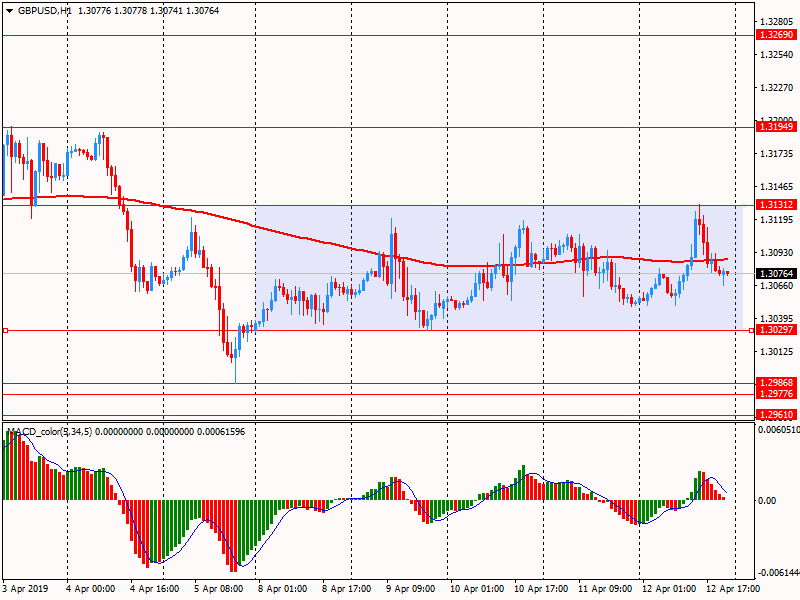Click the current price 1.30764 black label
The image size is (800, 600).
click(x=775, y=273)
